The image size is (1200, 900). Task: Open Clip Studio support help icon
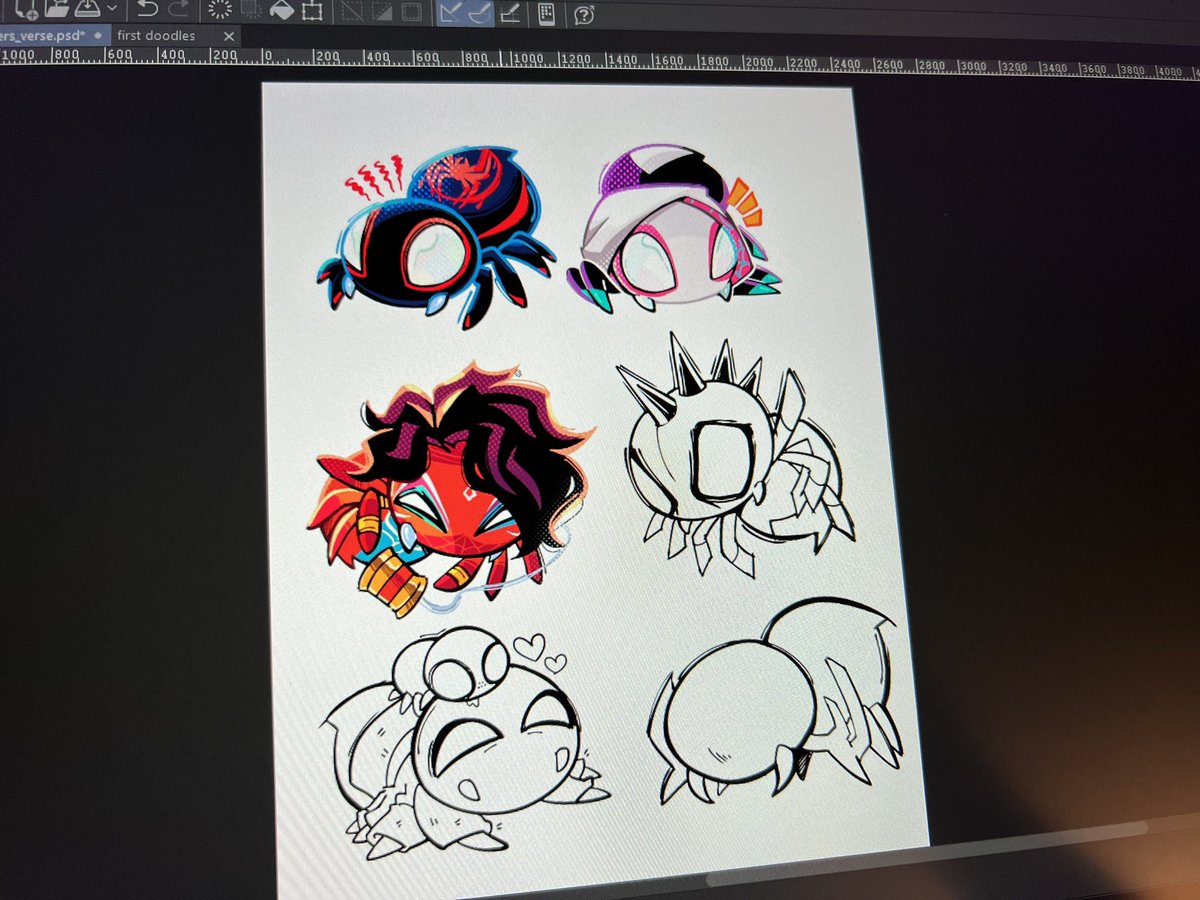pyautogui.click(x=585, y=15)
